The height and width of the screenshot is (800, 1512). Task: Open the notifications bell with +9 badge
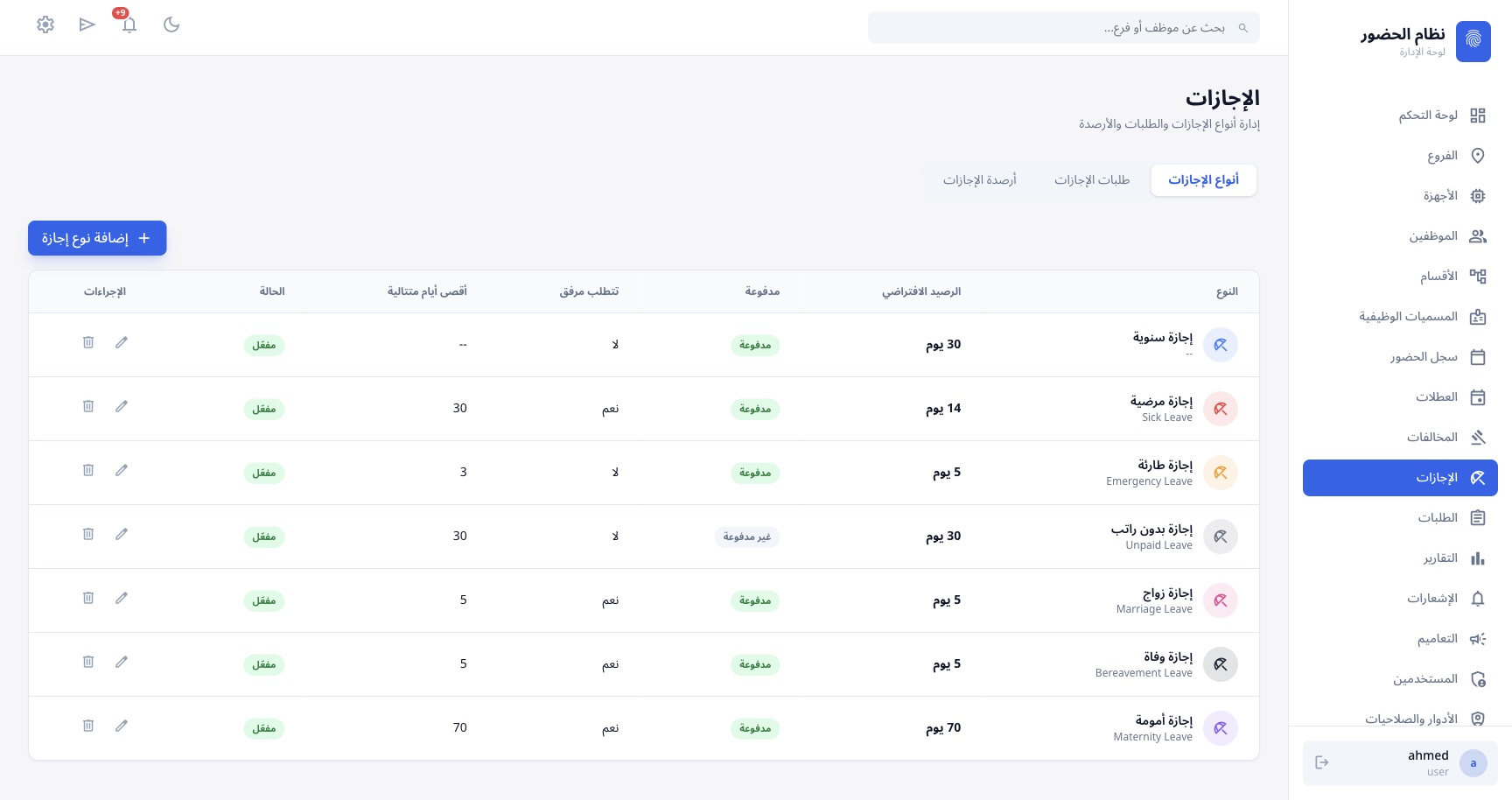point(129,25)
